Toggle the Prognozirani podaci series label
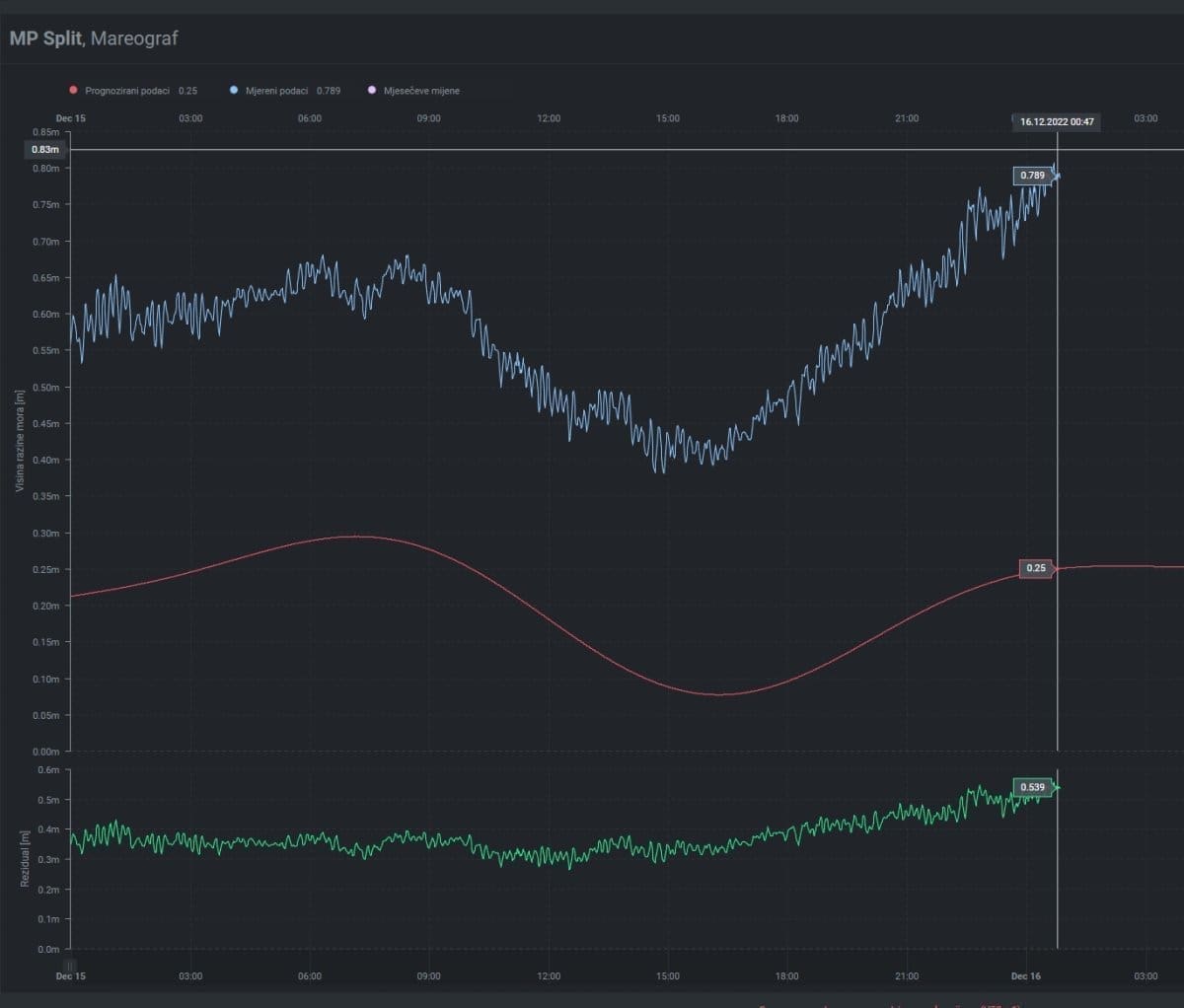The height and width of the screenshot is (1008, 1184). pos(127,91)
